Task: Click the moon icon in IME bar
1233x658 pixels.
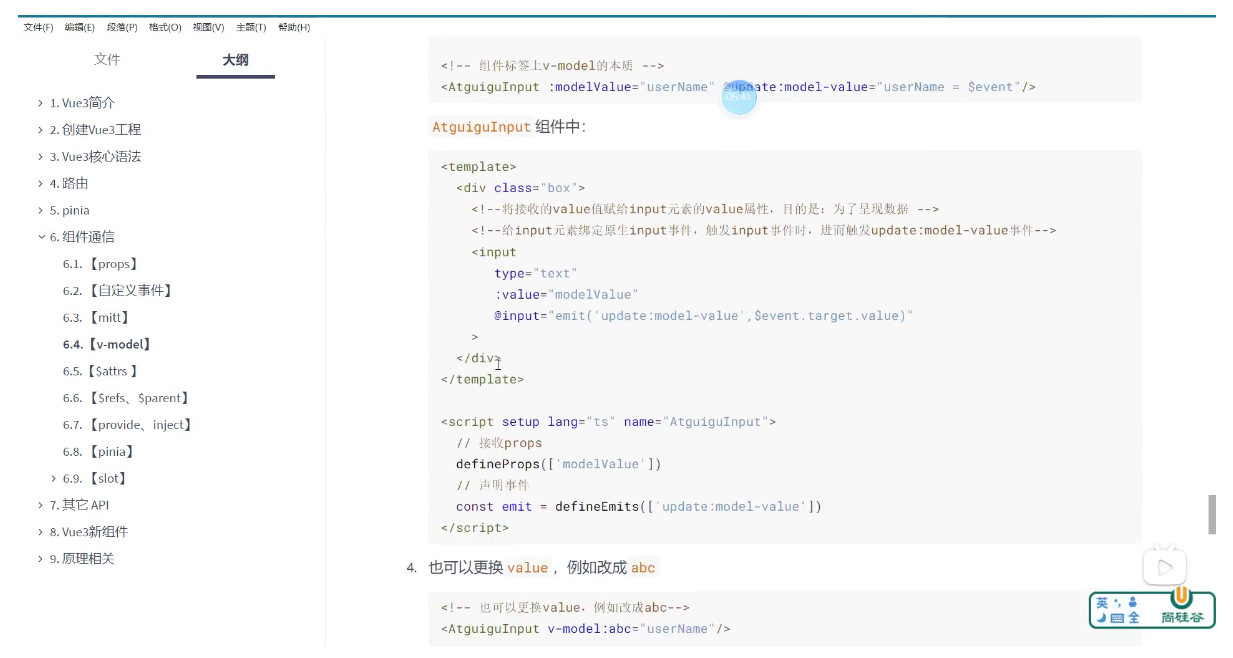Action: tap(1101, 618)
